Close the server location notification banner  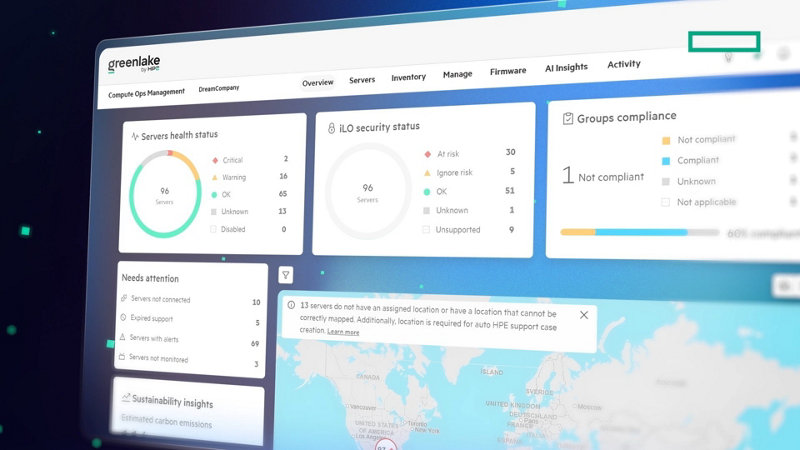tap(584, 315)
